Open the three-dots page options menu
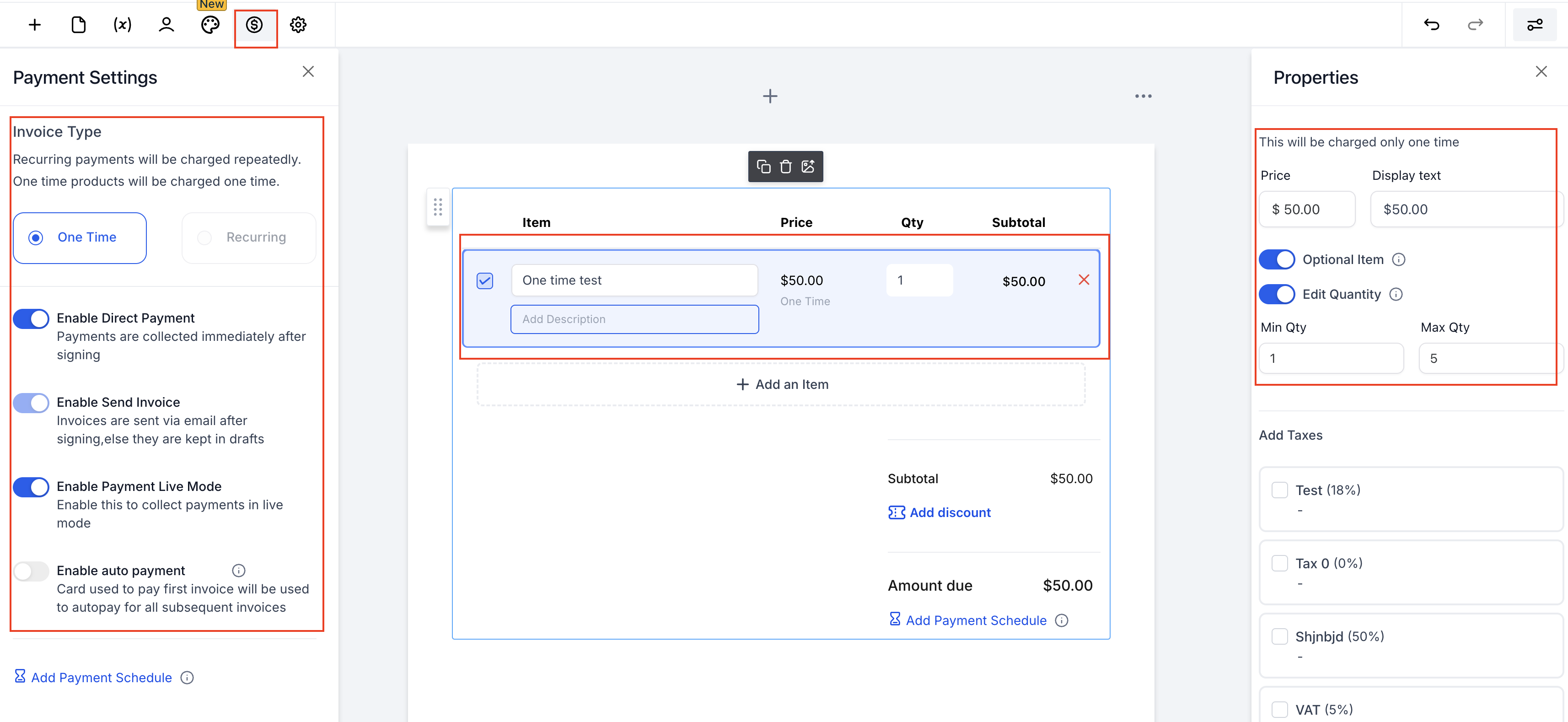 click(x=1143, y=96)
